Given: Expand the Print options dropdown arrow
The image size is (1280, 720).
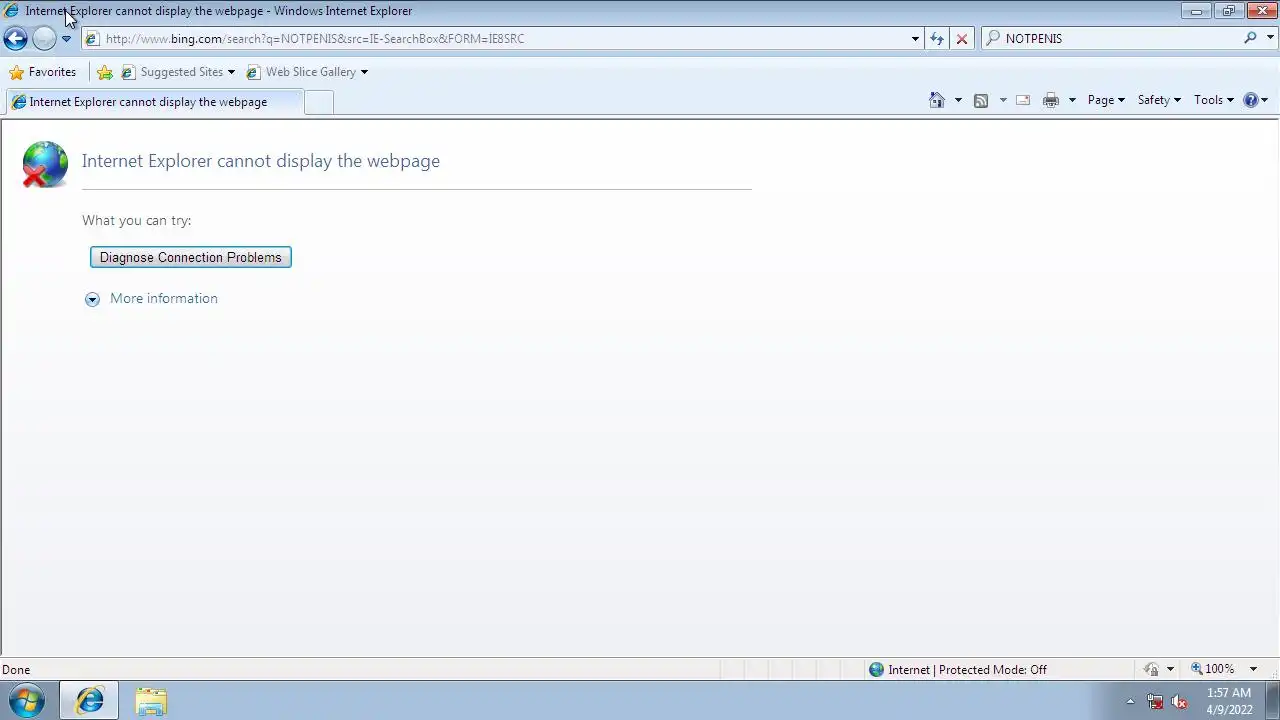Looking at the screenshot, I should pyautogui.click(x=1072, y=100).
